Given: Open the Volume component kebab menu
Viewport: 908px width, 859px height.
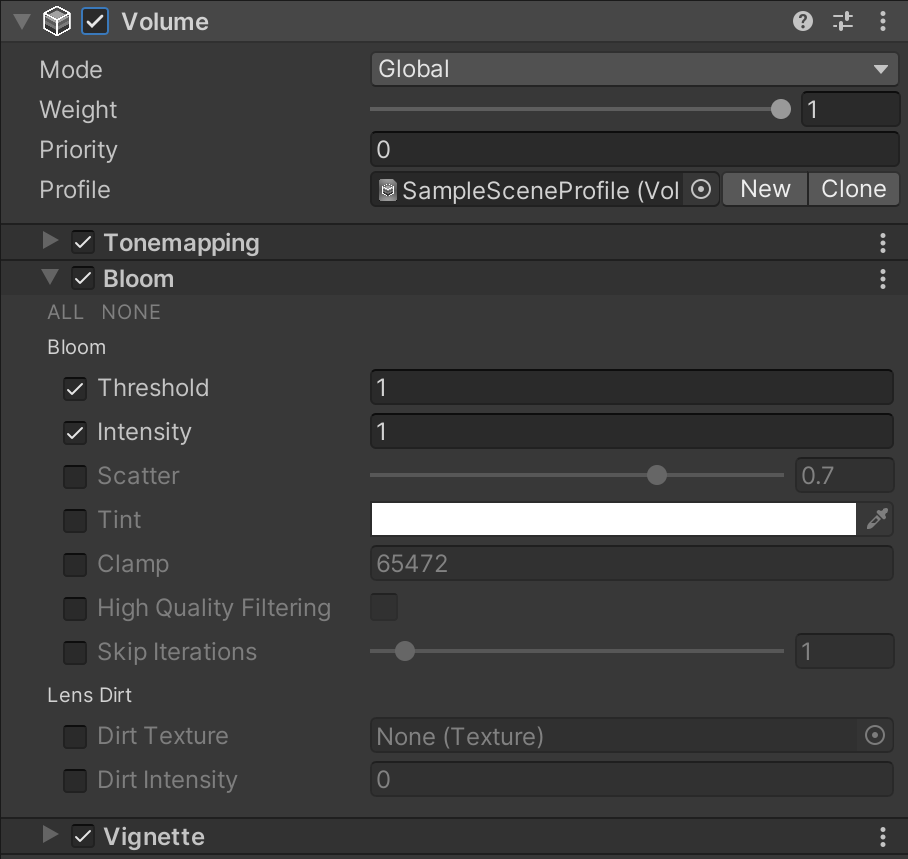Looking at the screenshot, I should (x=882, y=21).
